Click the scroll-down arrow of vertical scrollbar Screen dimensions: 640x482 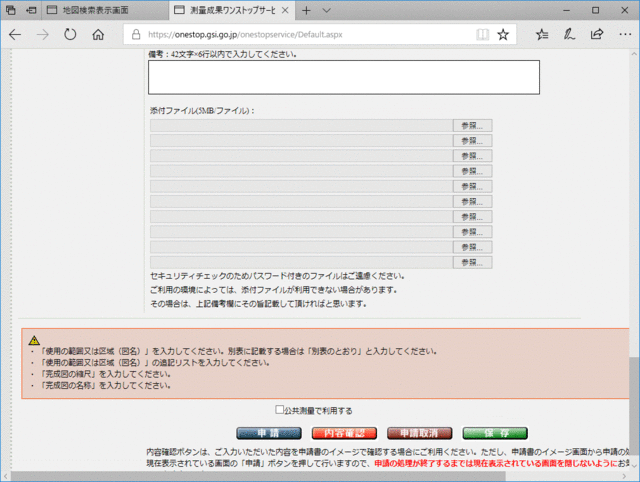pos(634,465)
